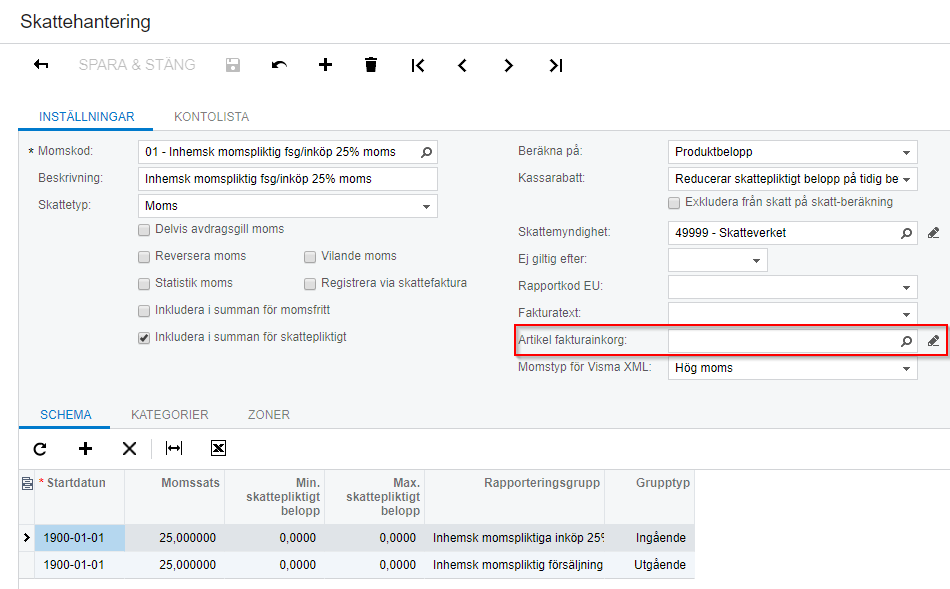Add new record with top plus icon
This screenshot has height=589, width=950.
325,65
